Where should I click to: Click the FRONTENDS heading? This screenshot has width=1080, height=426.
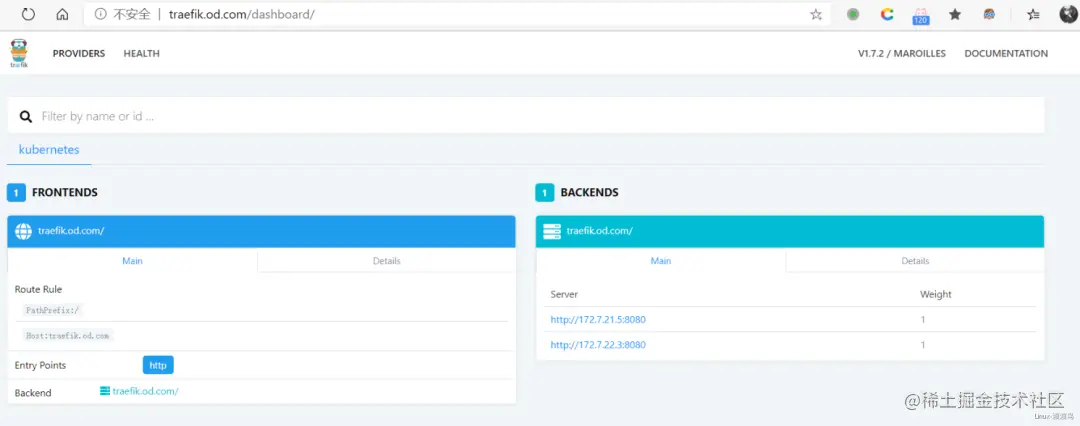pyautogui.click(x=65, y=193)
